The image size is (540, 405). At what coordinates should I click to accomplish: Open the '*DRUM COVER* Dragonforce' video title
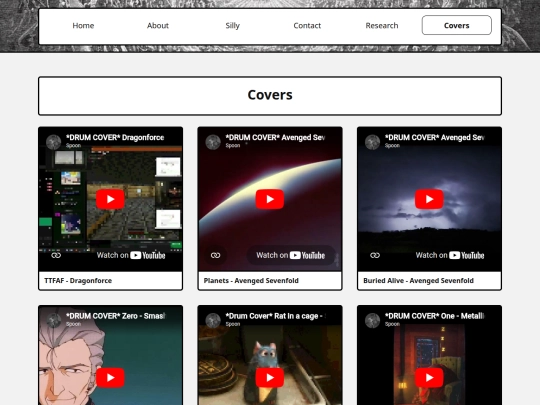[115, 137]
